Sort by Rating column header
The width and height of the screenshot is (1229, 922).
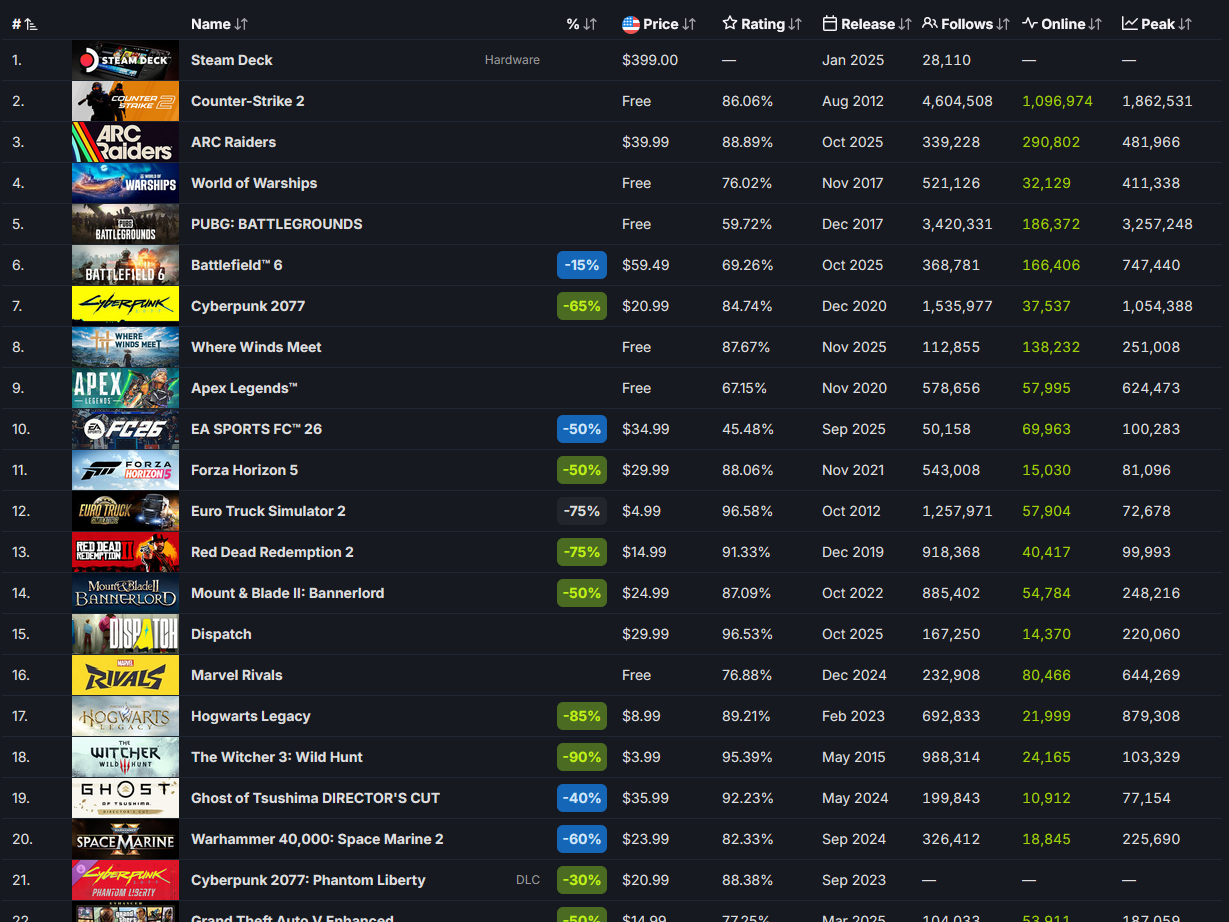coord(762,24)
